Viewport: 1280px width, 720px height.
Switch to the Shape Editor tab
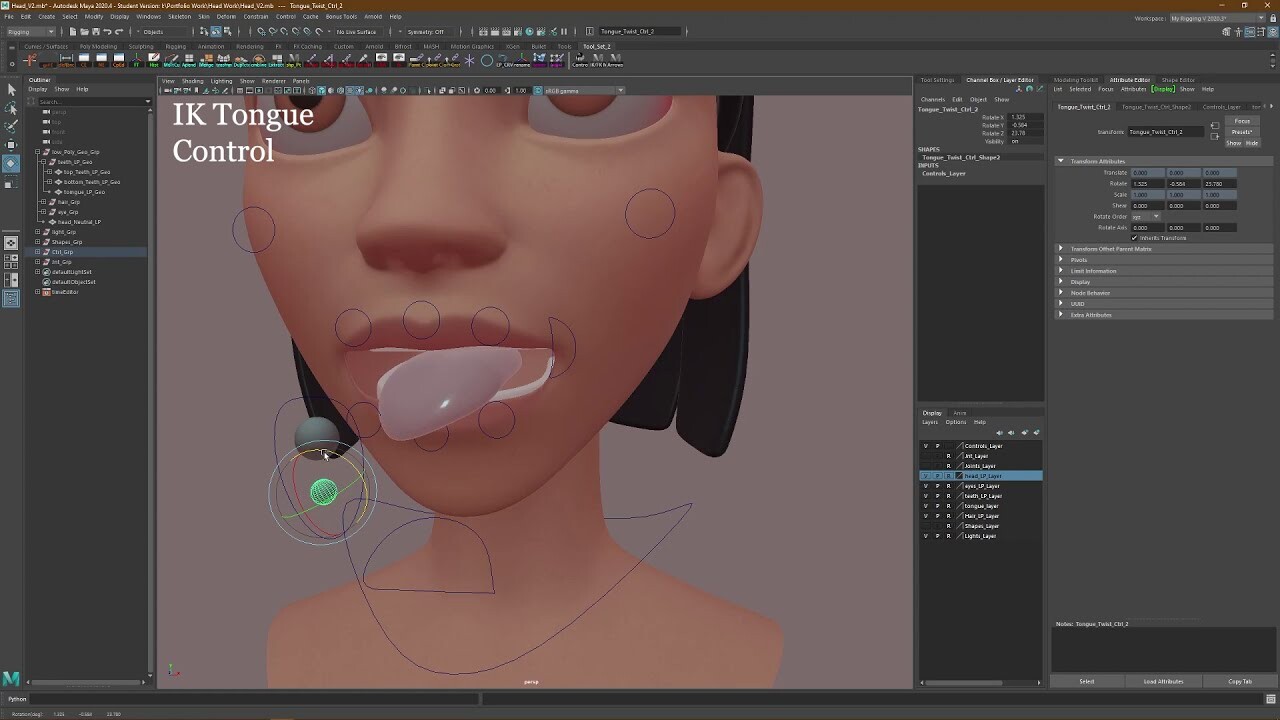pos(1180,79)
